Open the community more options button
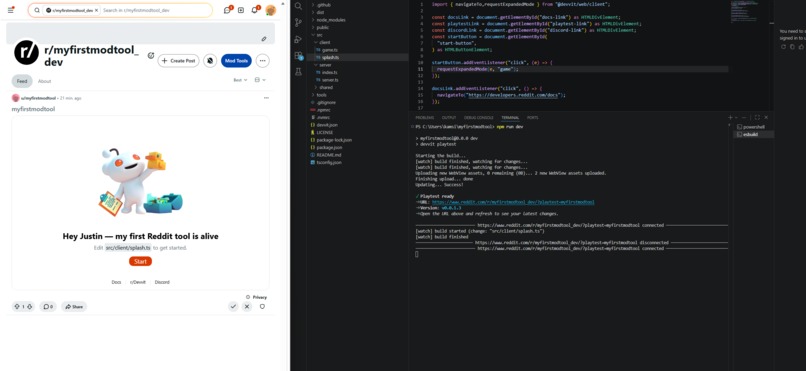Viewport: 806px width, 371px height. (262, 61)
